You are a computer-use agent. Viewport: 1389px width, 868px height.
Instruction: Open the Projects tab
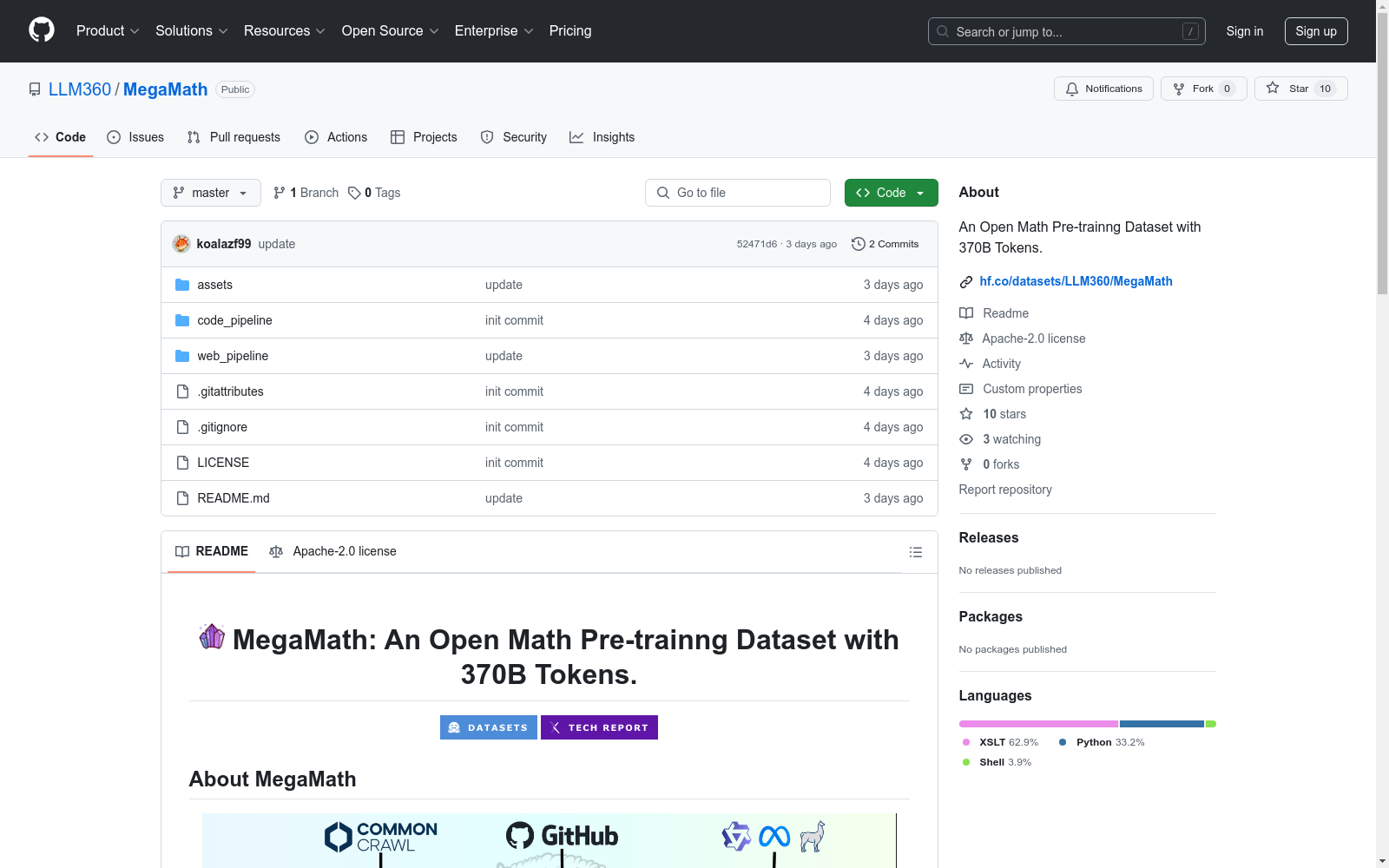(x=424, y=137)
